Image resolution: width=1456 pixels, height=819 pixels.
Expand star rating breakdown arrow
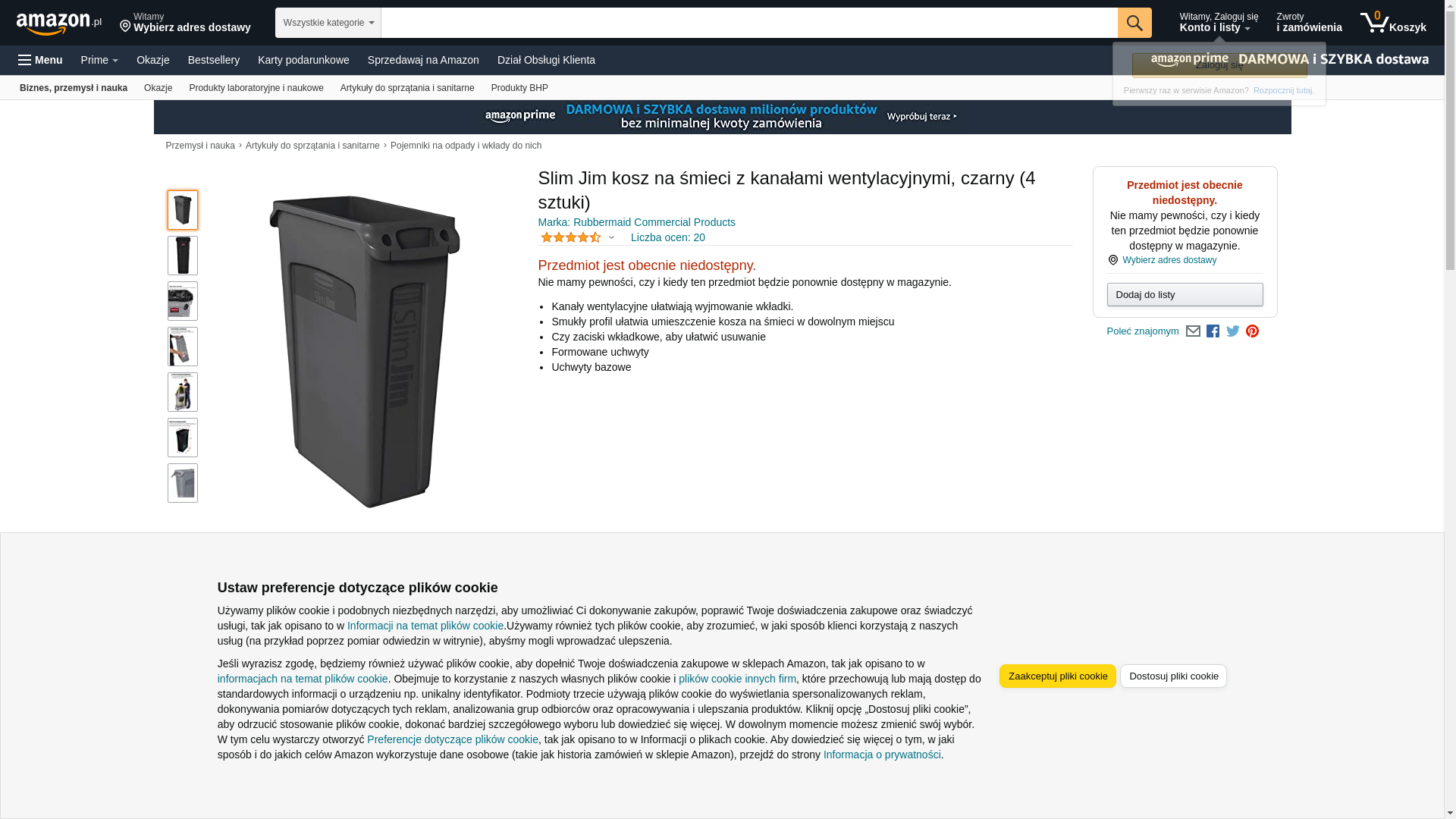click(x=611, y=237)
